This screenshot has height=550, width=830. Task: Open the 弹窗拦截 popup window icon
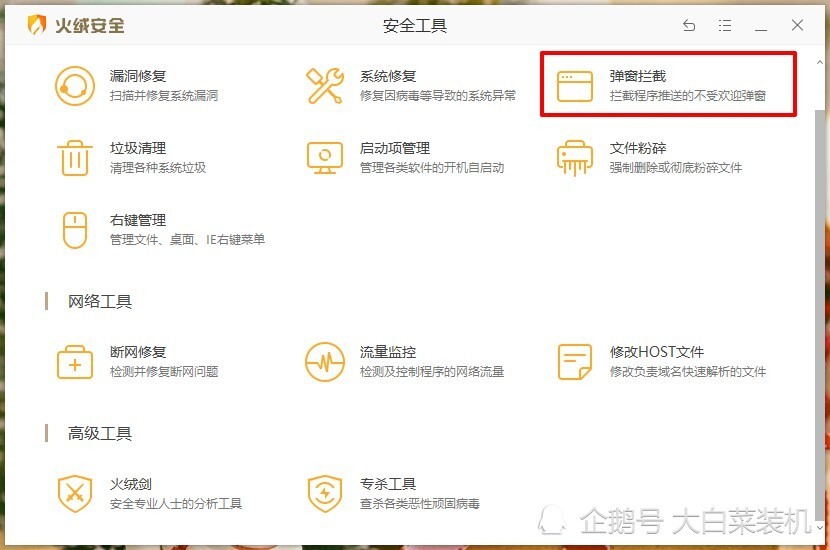point(574,86)
